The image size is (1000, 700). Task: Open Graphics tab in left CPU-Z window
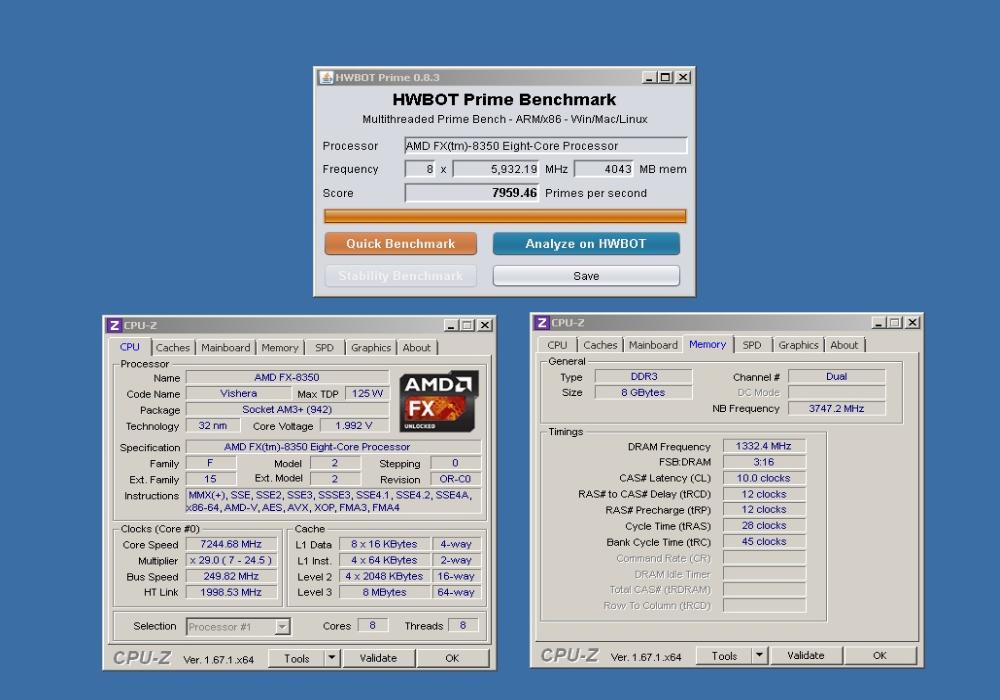(371, 347)
